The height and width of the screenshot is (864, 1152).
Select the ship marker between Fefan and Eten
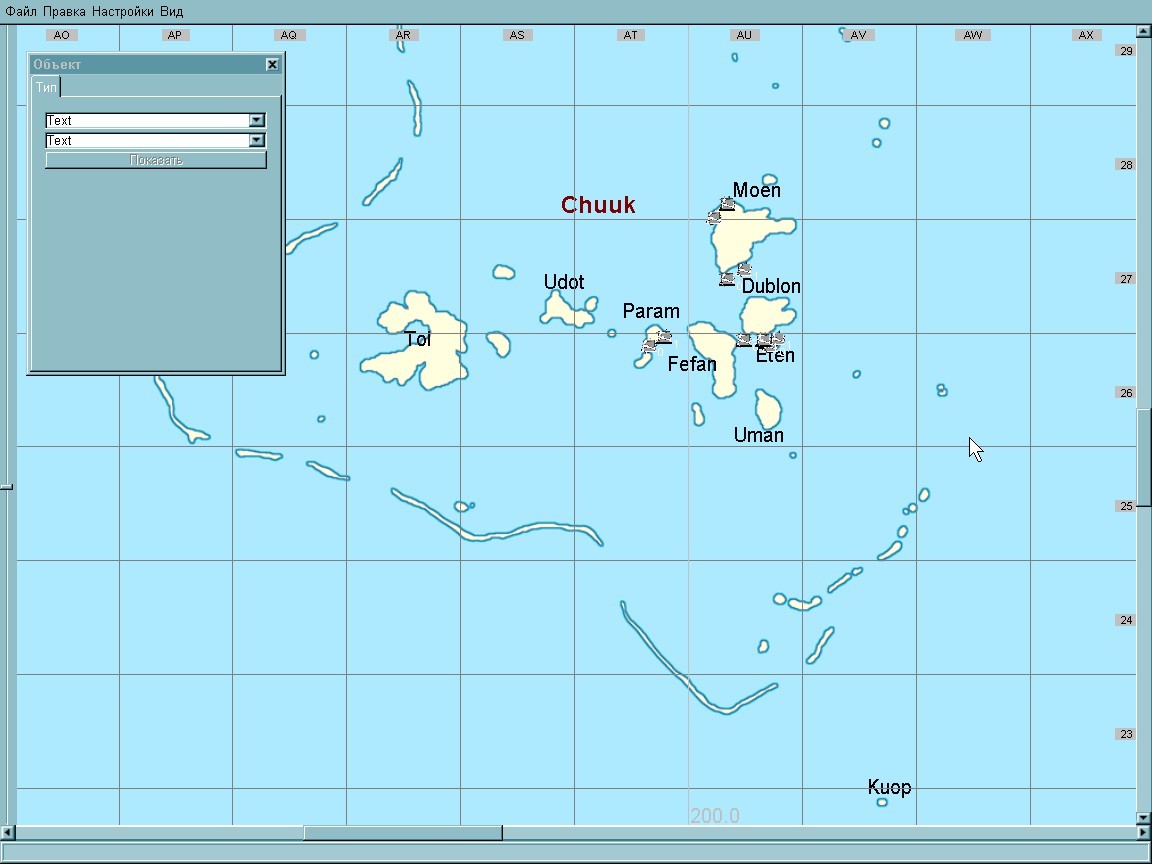pyautogui.click(x=744, y=340)
